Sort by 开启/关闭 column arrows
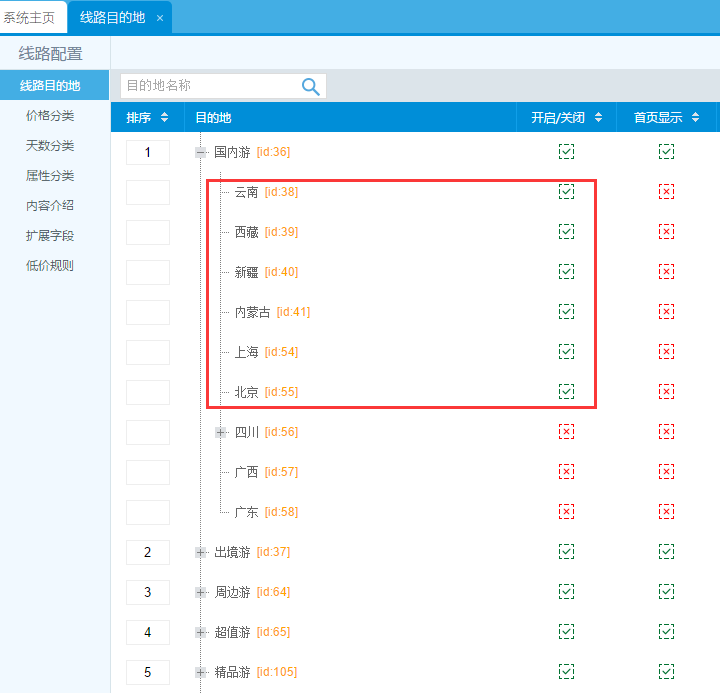Image resolution: width=720 pixels, height=693 pixels. pyautogui.click(x=598, y=118)
